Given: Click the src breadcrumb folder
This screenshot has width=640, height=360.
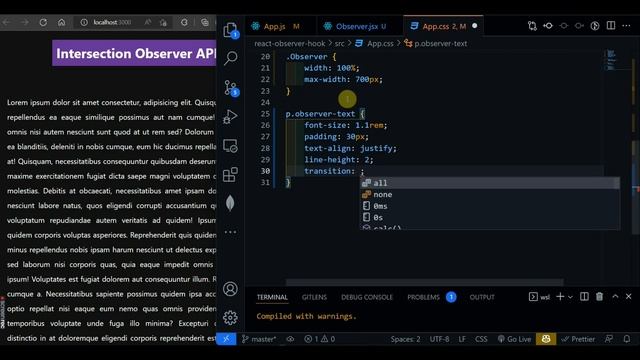Looking at the screenshot, I should click(x=340, y=43).
